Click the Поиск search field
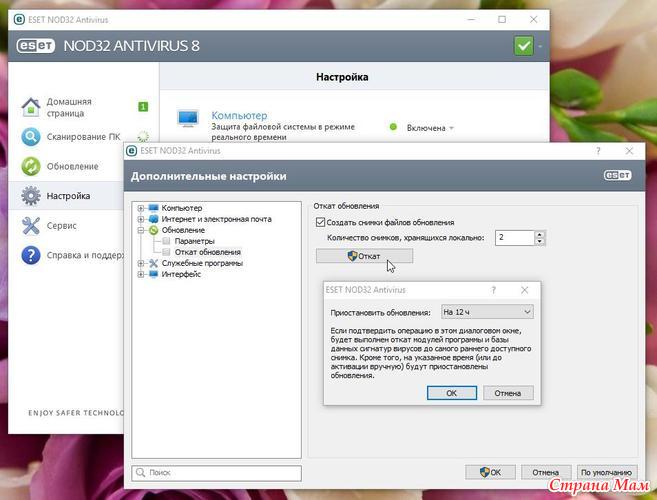Screen dimensions: 657x500 pyautogui.click(x=216, y=472)
